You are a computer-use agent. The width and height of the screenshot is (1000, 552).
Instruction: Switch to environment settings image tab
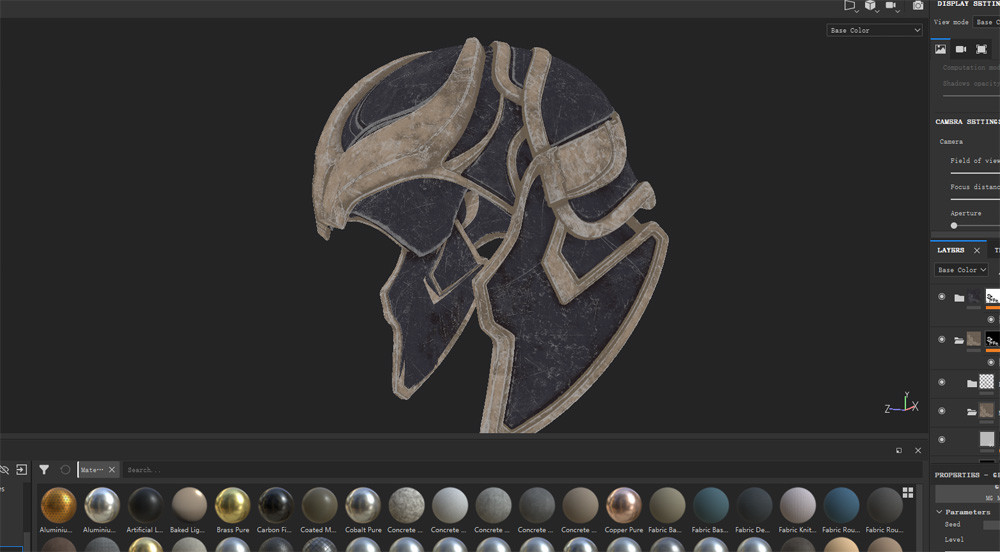(x=940, y=49)
